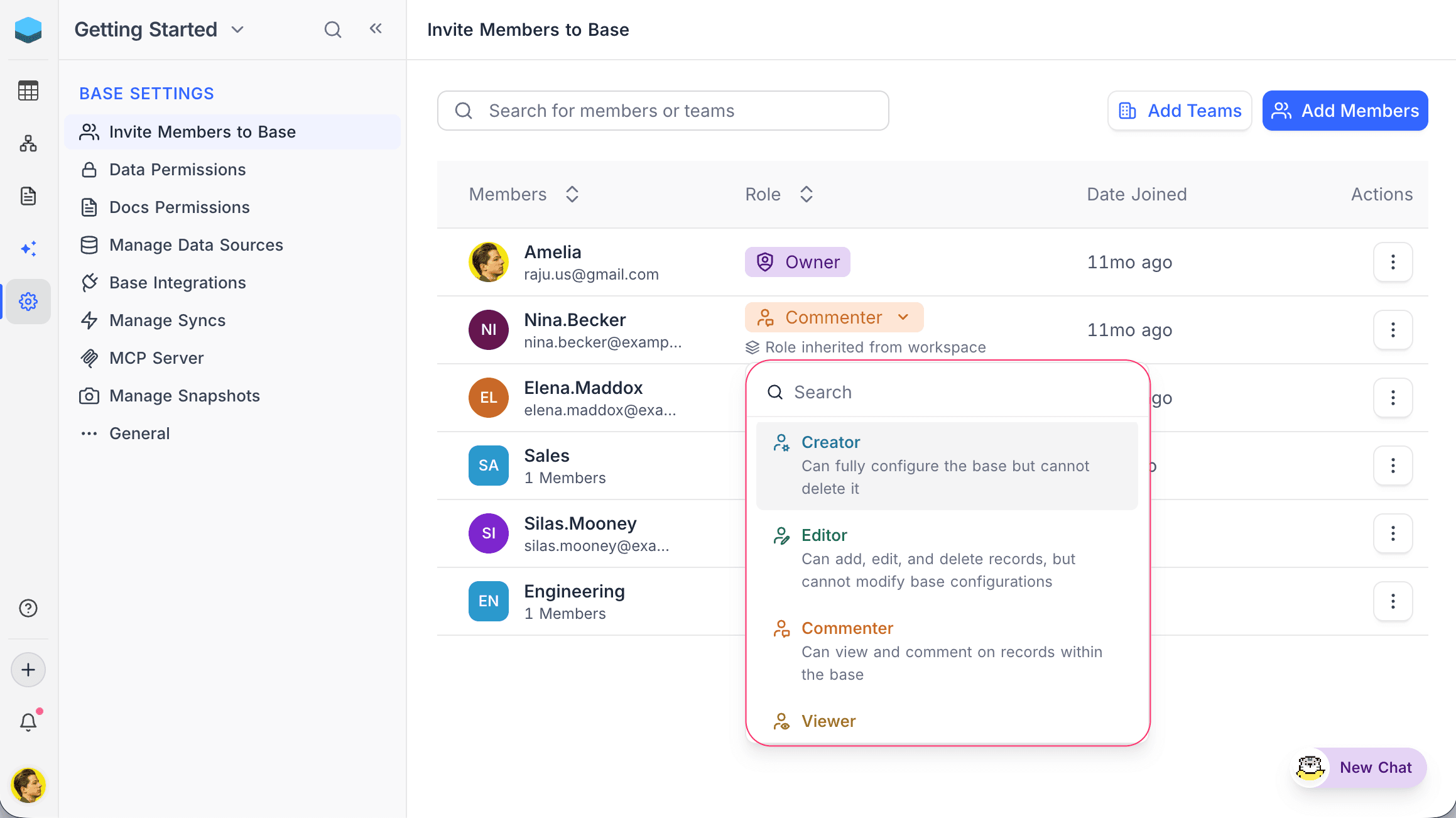Screen dimensions: 1456x818
Task: Sort the table by Members column
Action: click(x=572, y=194)
